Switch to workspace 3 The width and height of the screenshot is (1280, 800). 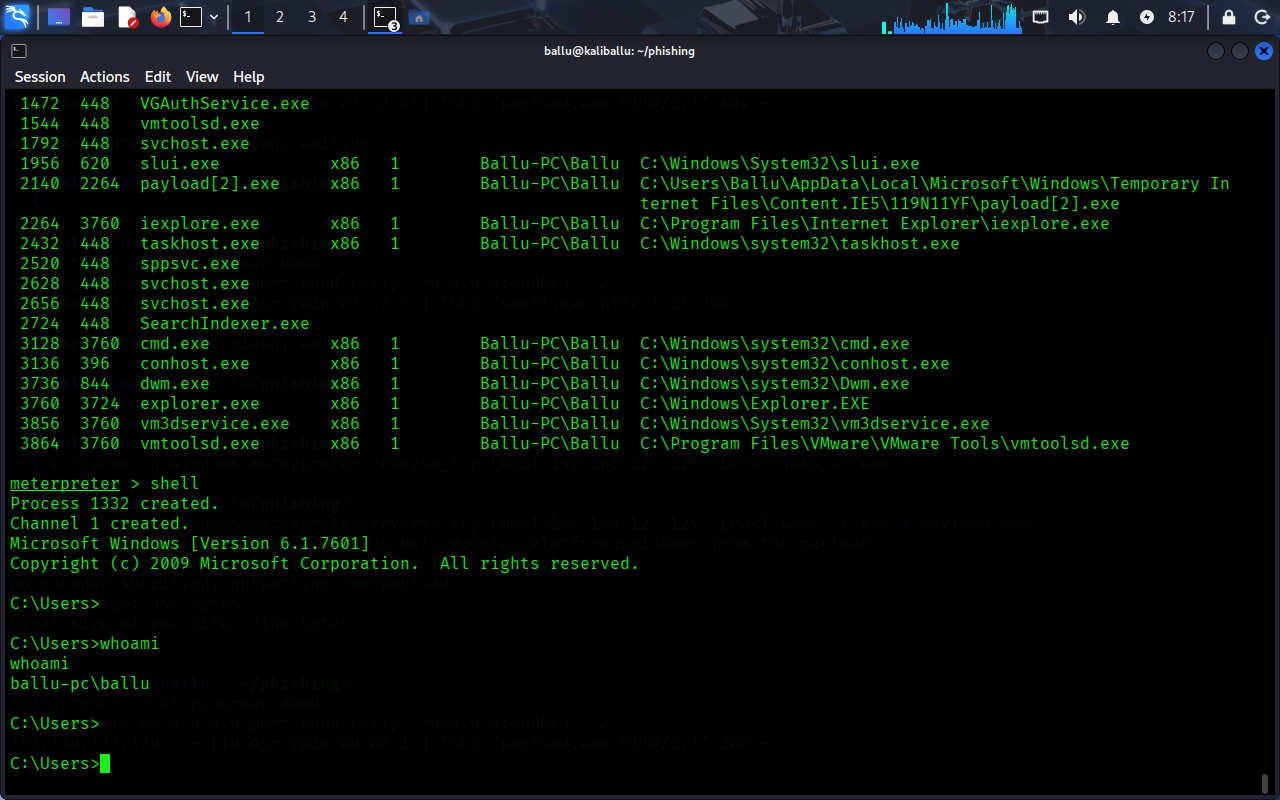(312, 17)
